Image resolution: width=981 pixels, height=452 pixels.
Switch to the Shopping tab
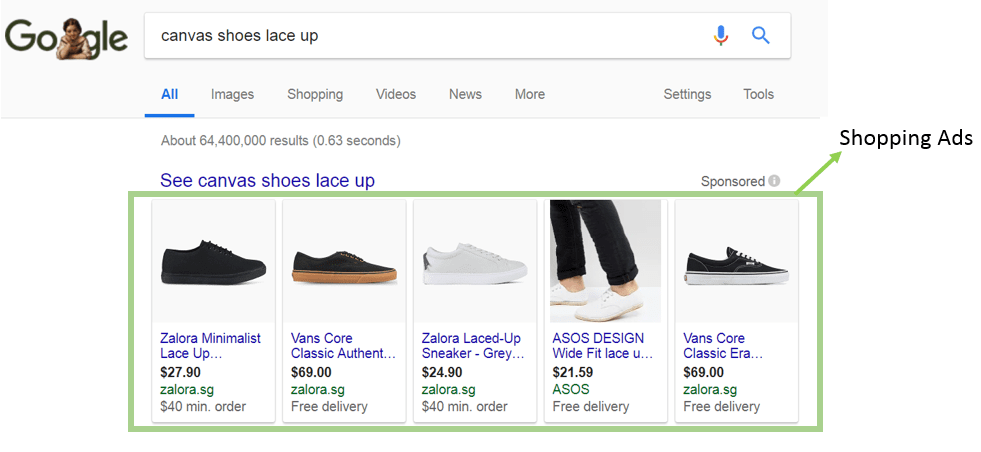pos(315,94)
